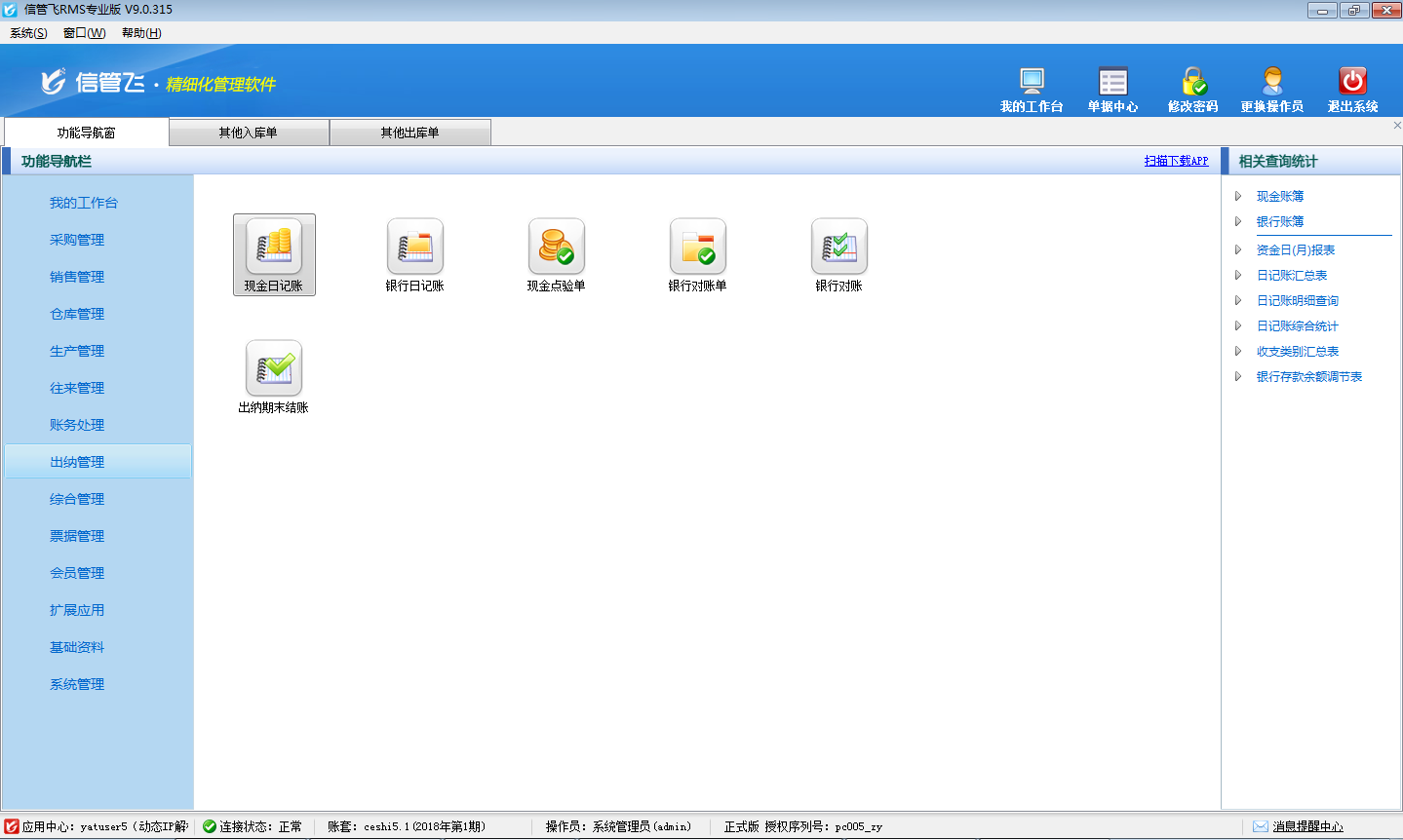Launch 出纳期末结账 period closing icon

pos(274,368)
